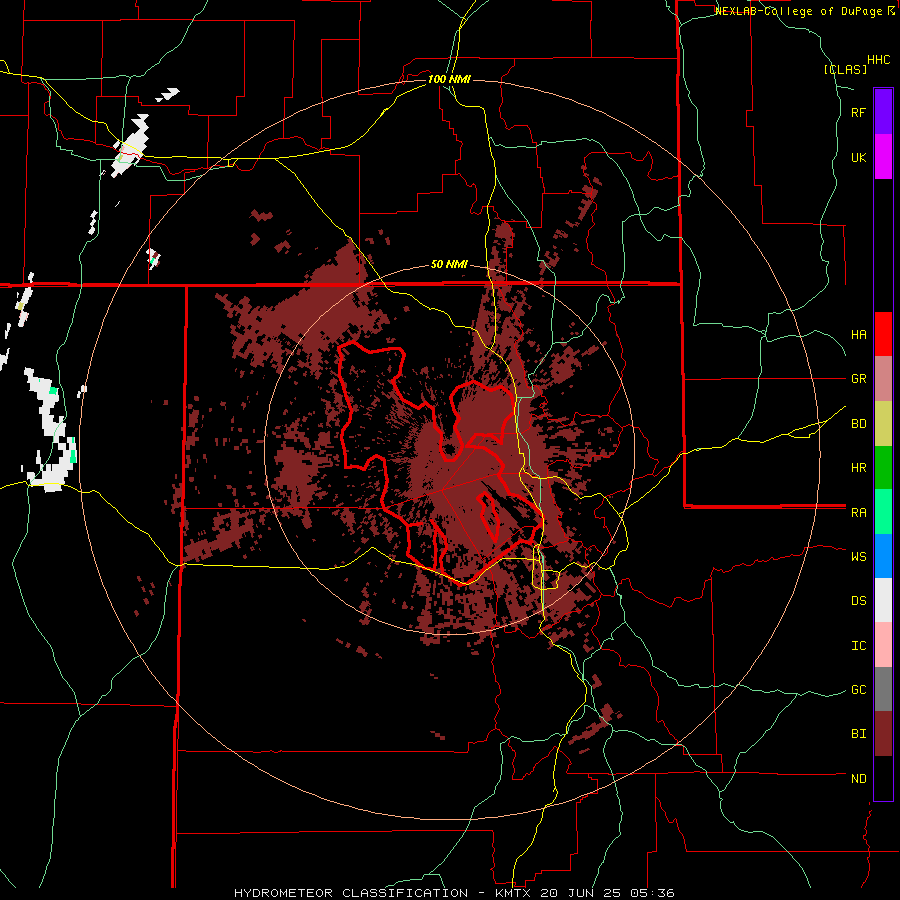Click the BI legend label
The height and width of the screenshot is (900, 900).
click(858, 734)
